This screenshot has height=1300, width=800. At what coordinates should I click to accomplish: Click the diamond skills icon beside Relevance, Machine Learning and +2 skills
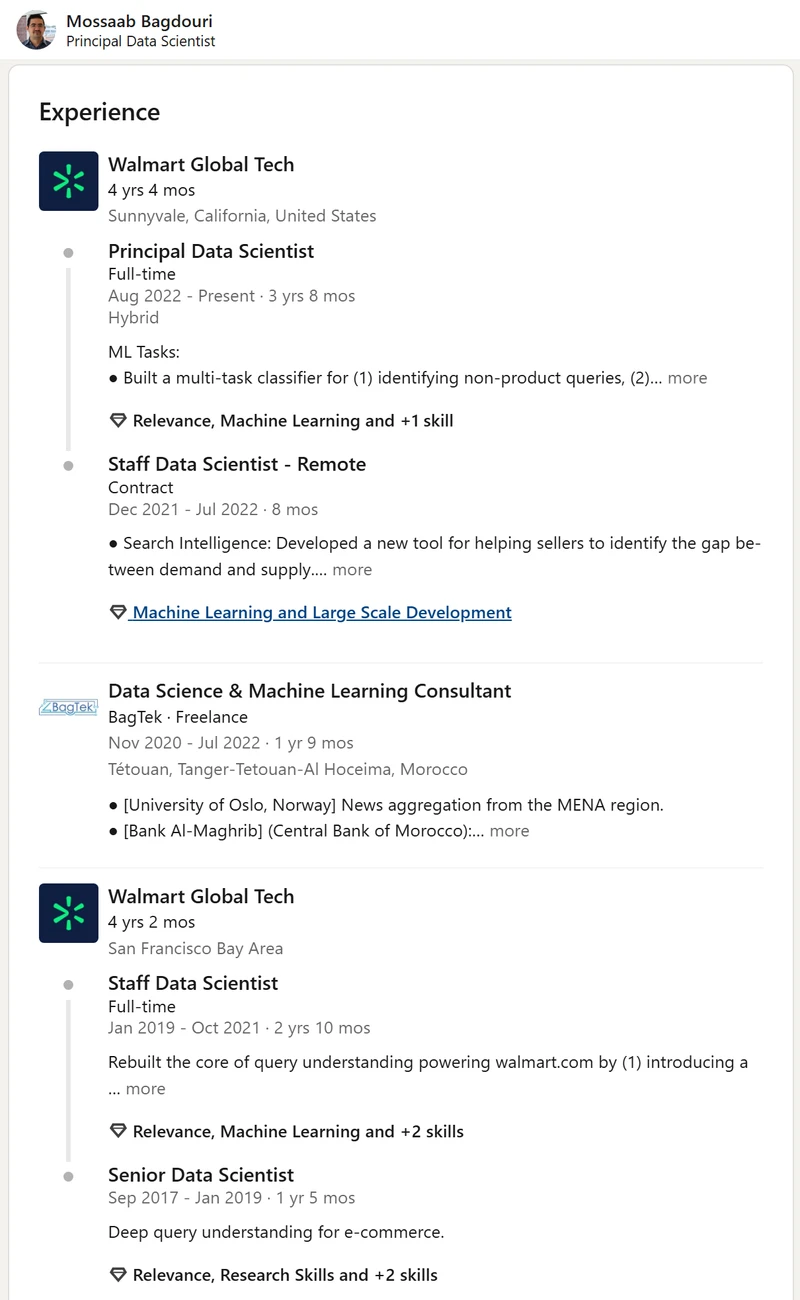click(x=118, y=1132)
